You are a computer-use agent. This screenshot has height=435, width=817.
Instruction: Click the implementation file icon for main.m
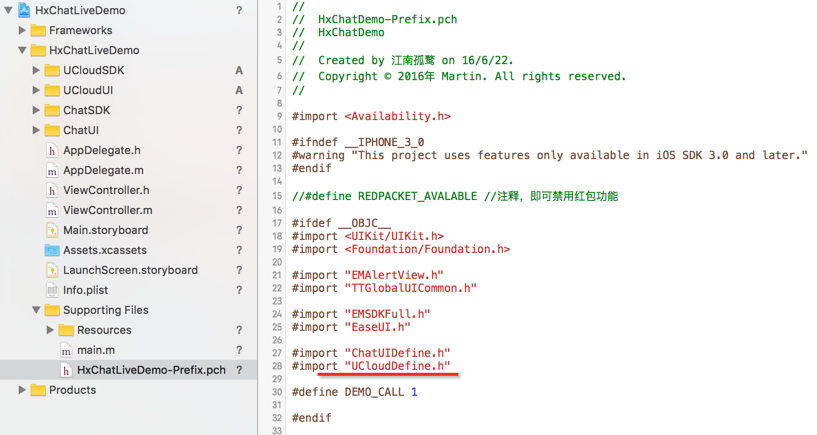tap(66, 351)
